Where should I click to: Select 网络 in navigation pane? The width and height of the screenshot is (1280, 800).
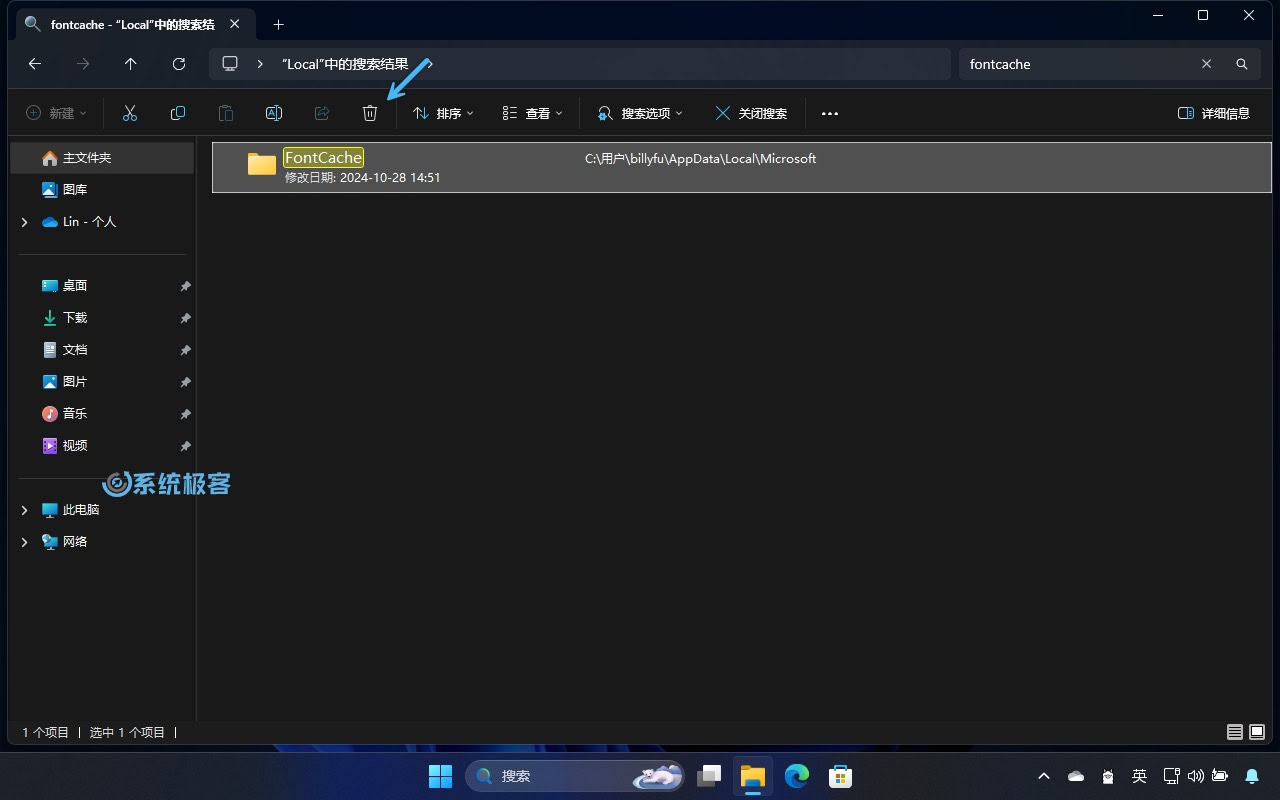pos(65,541)
